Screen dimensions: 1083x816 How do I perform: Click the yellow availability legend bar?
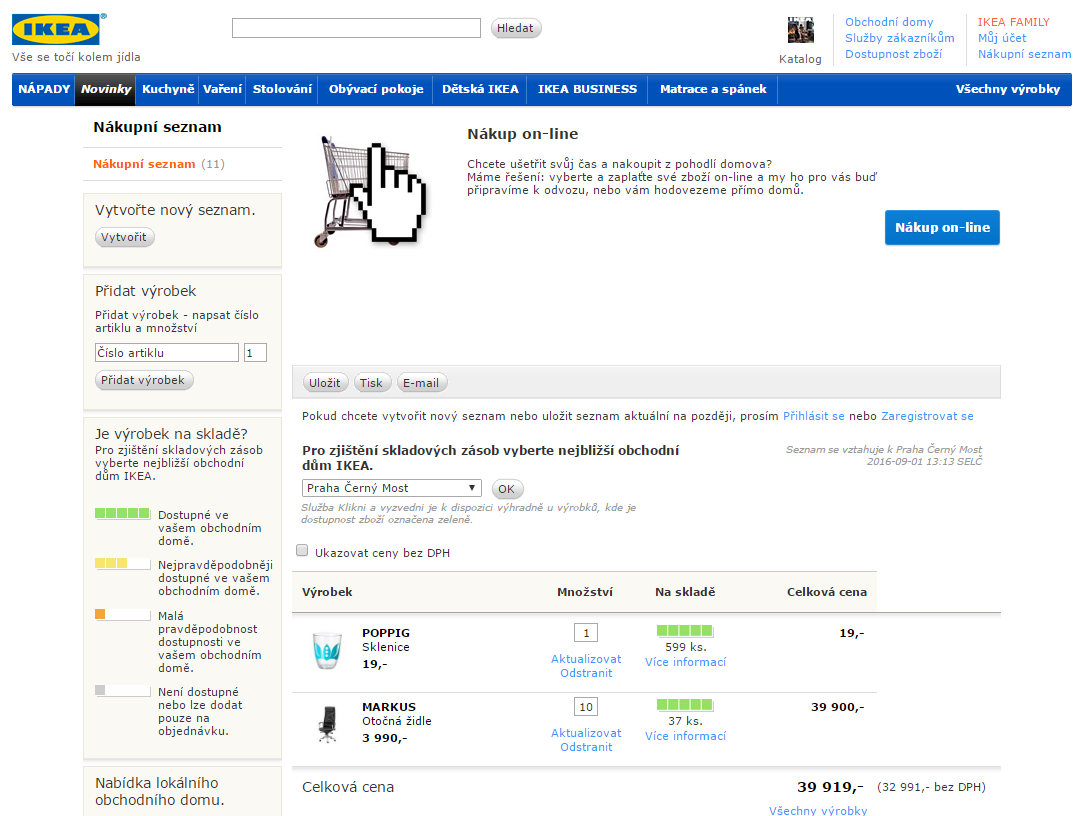pos(122,564)
